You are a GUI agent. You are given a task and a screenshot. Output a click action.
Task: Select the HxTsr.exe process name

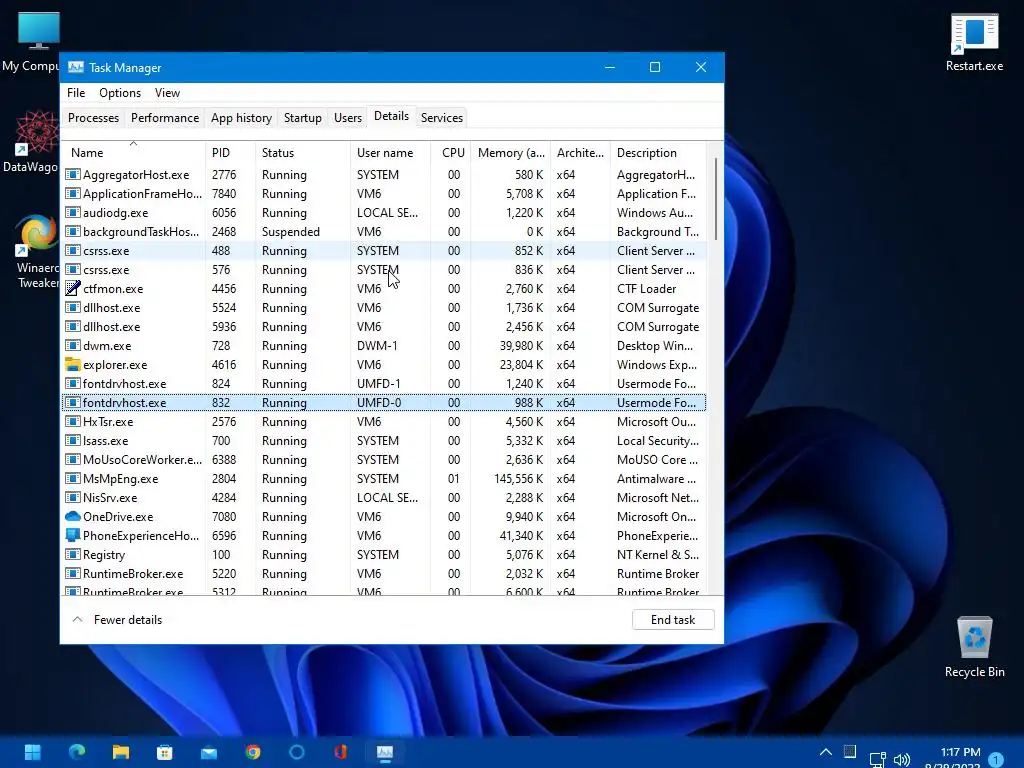tap(108, 422)
